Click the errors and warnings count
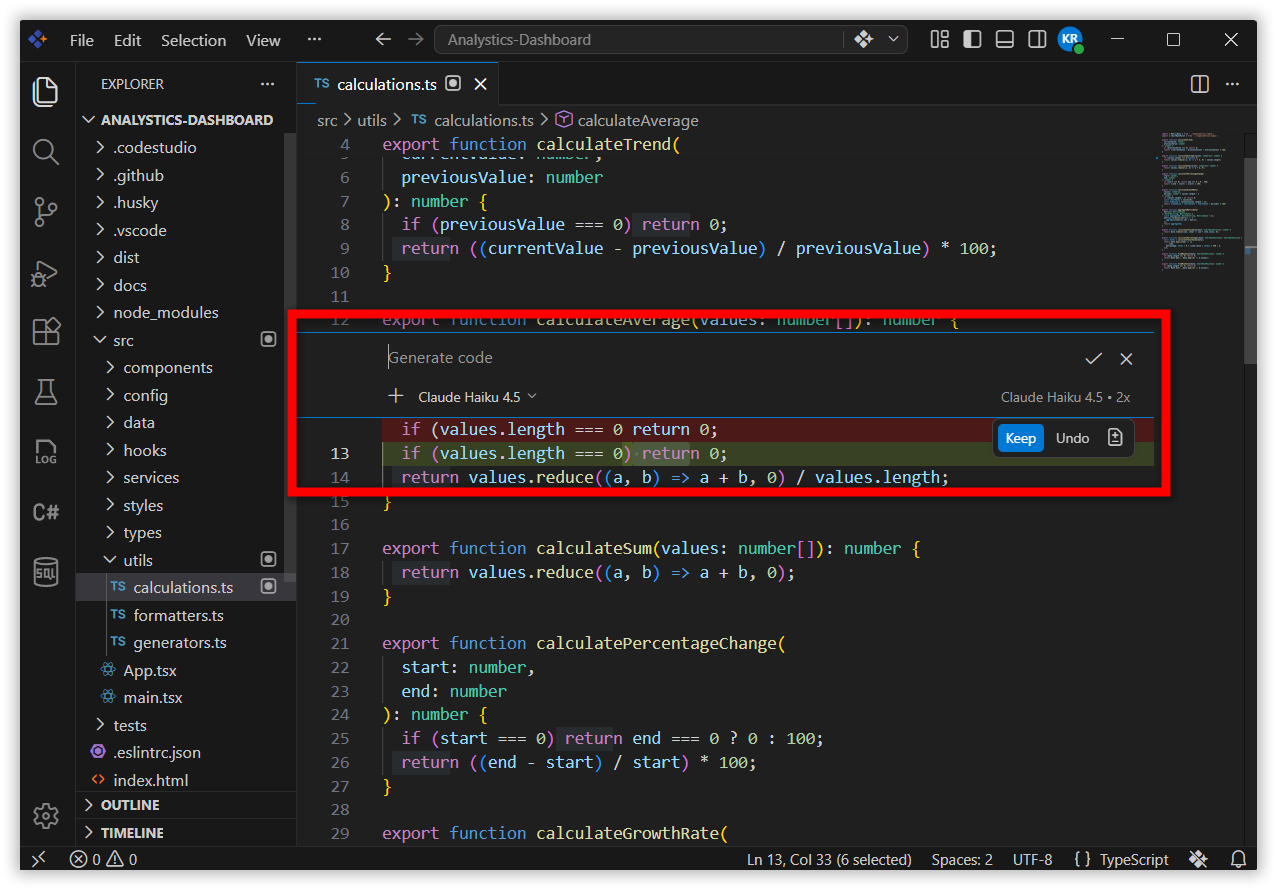The height and width of the screenshot is (890, 1277). (103, 859)
